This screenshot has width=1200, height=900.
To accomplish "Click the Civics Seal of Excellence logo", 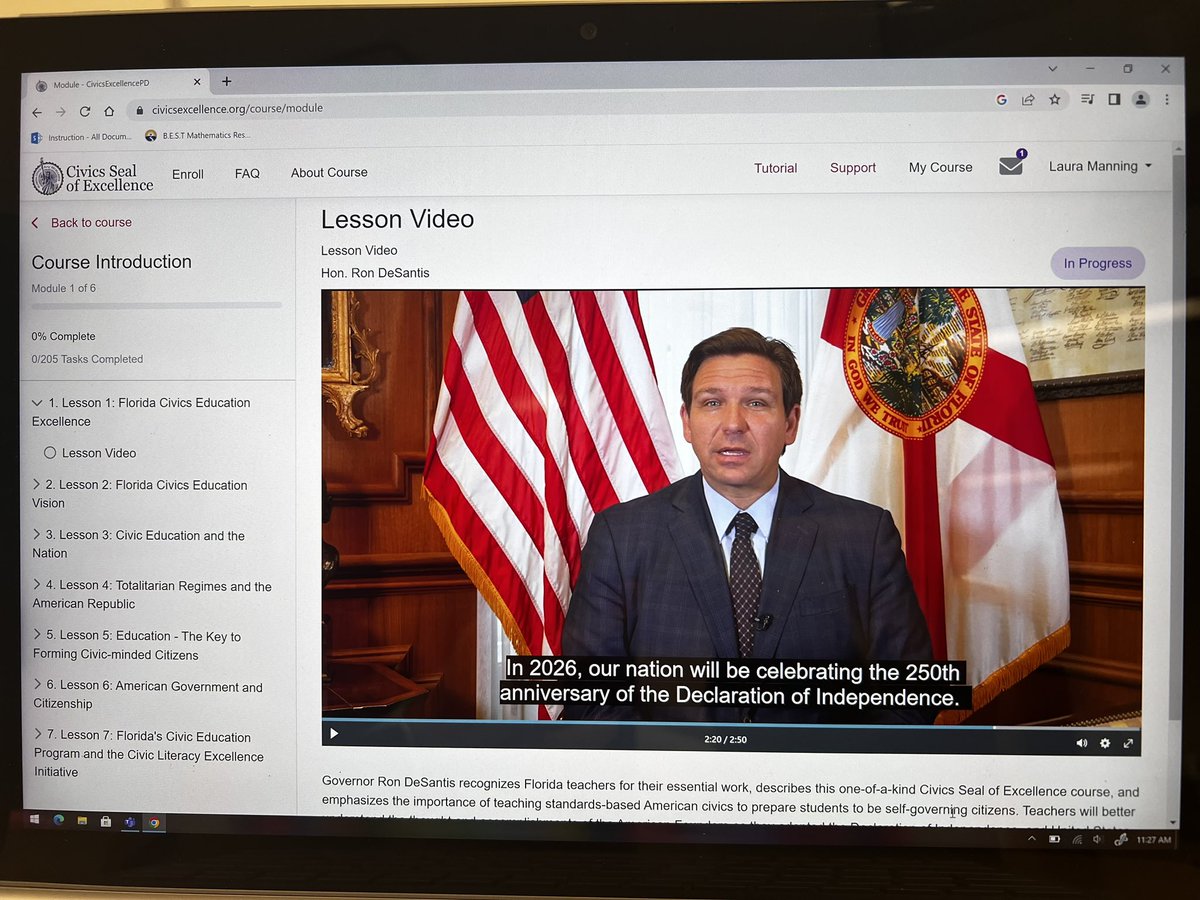I will click(92, 176).
